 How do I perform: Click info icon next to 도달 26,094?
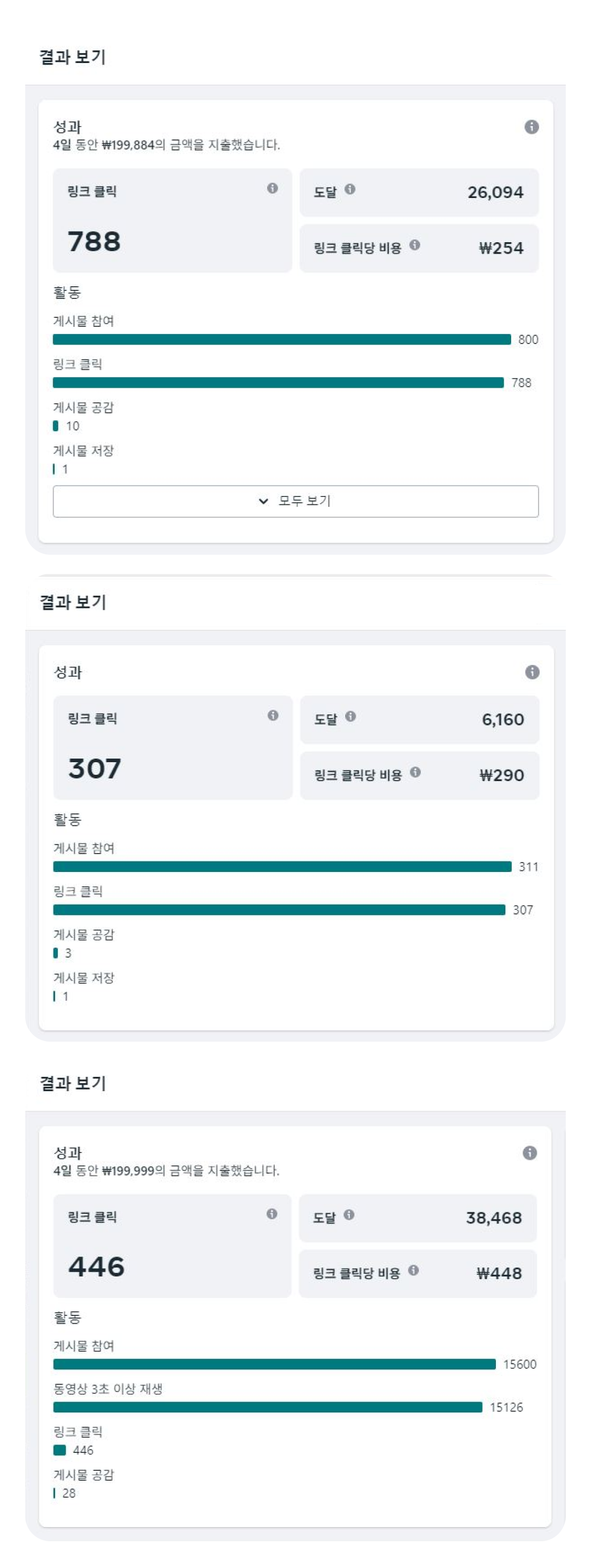pyautogui.click(x=350, y=189)
